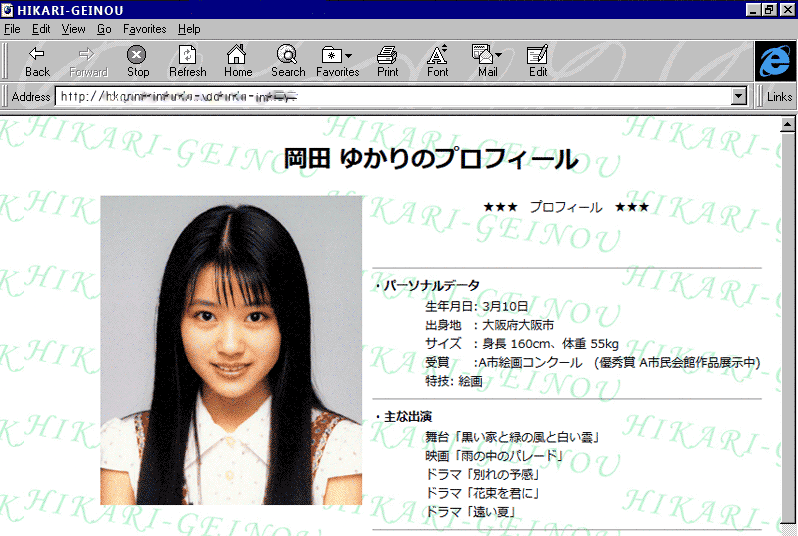This screenshot has width=798, height=536.
Task: Refresh the current page
Action: 187,61
